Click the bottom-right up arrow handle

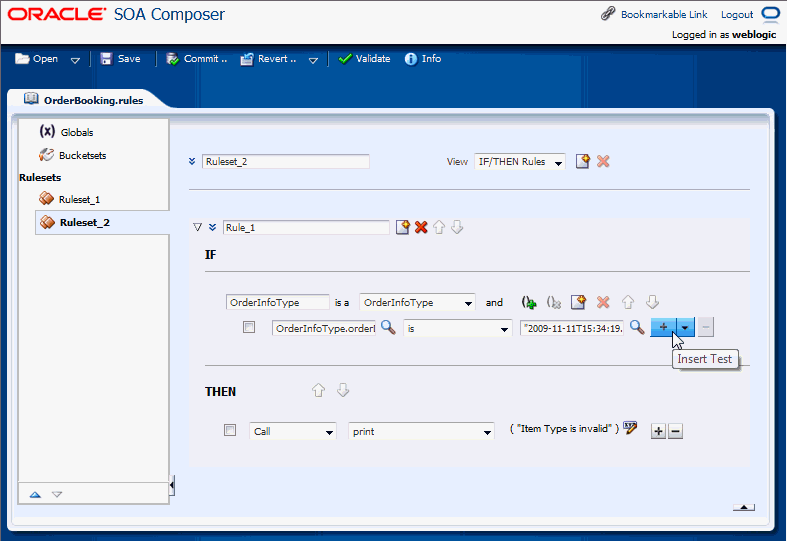click(x=744, y=507)
